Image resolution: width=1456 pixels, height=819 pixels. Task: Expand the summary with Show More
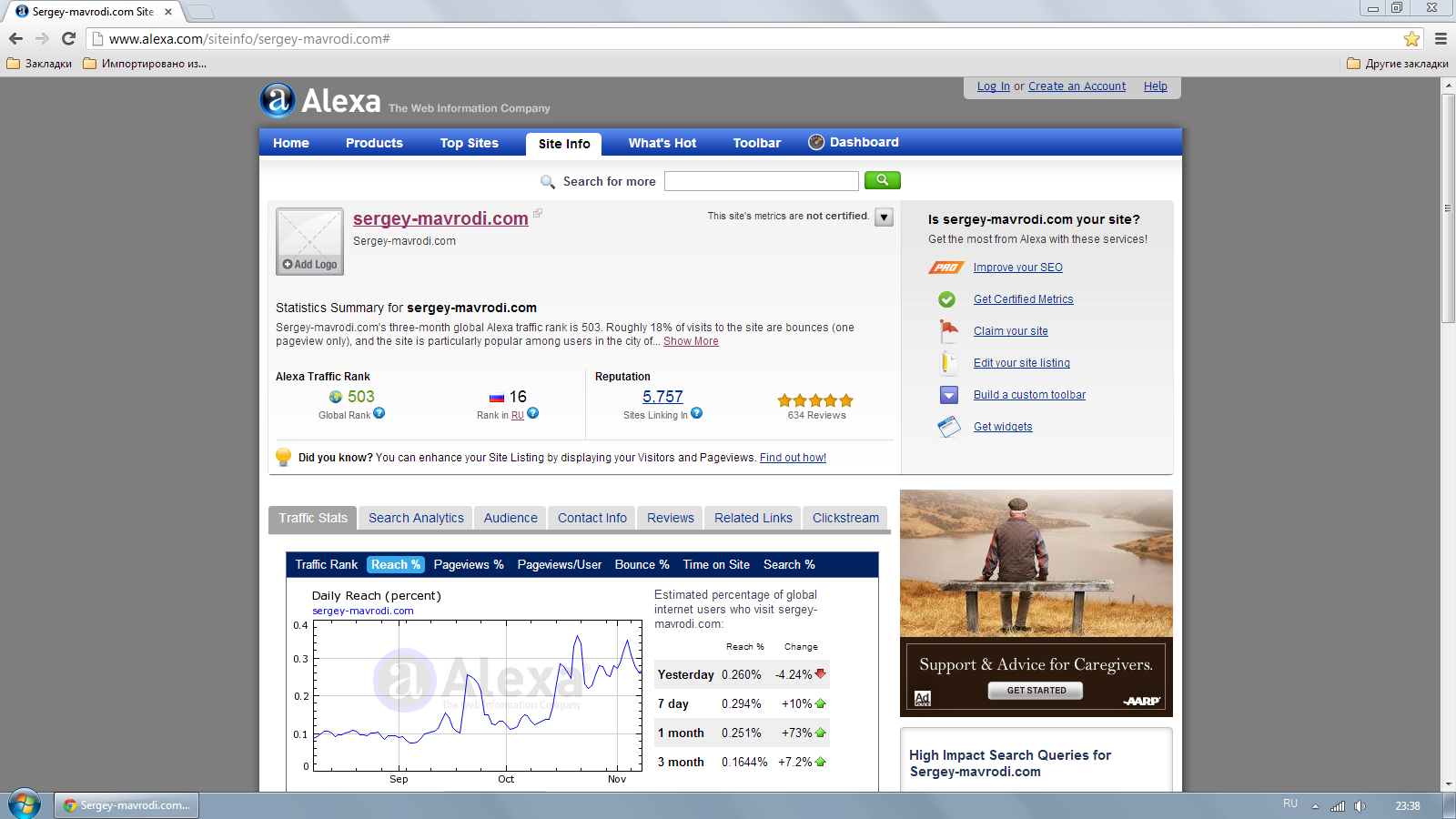tap(691, 341)
